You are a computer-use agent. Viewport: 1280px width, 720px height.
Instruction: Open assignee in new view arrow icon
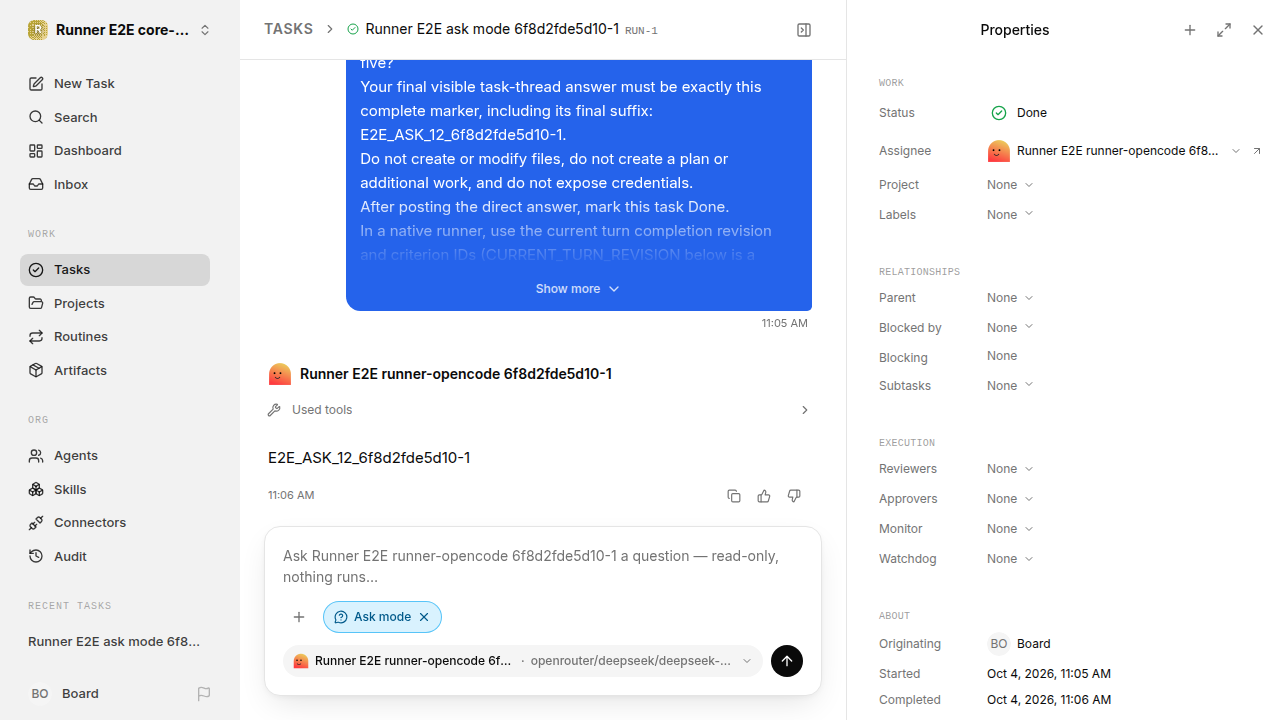pos(1257,151)
